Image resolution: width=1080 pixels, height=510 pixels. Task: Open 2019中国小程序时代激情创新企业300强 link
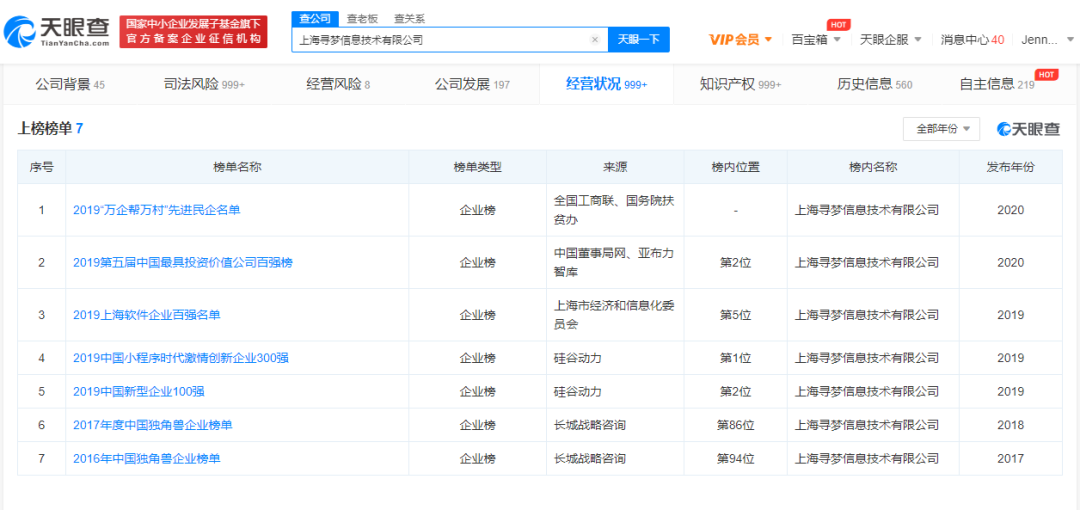tap(180, 358)
